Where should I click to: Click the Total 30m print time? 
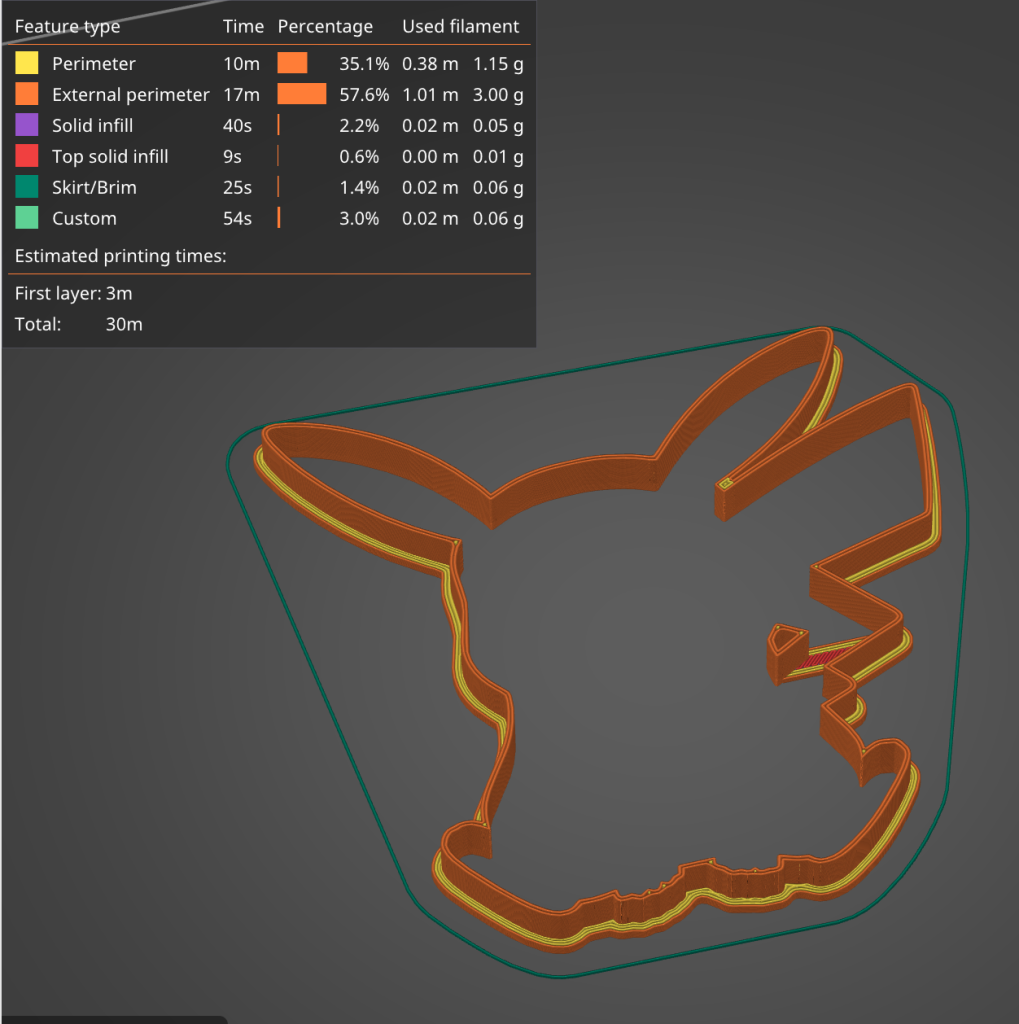[78, 324]
